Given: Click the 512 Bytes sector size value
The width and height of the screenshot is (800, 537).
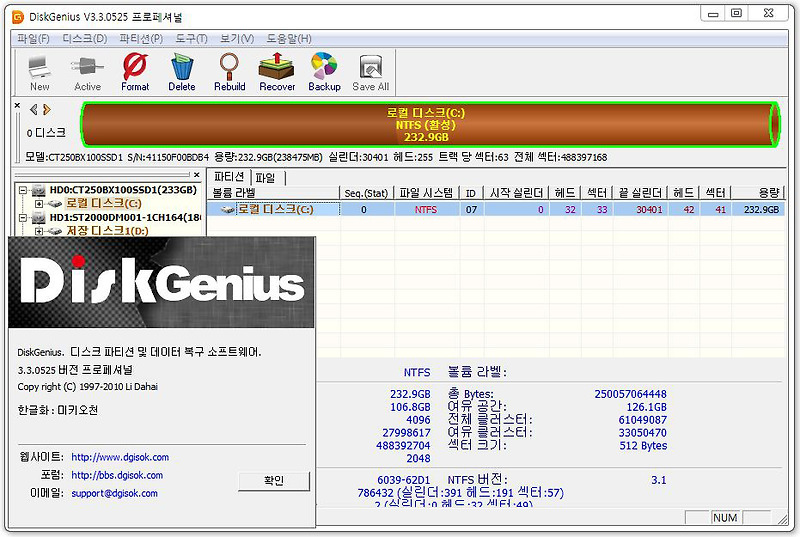Looking at the screenshot, I should 643,445.
